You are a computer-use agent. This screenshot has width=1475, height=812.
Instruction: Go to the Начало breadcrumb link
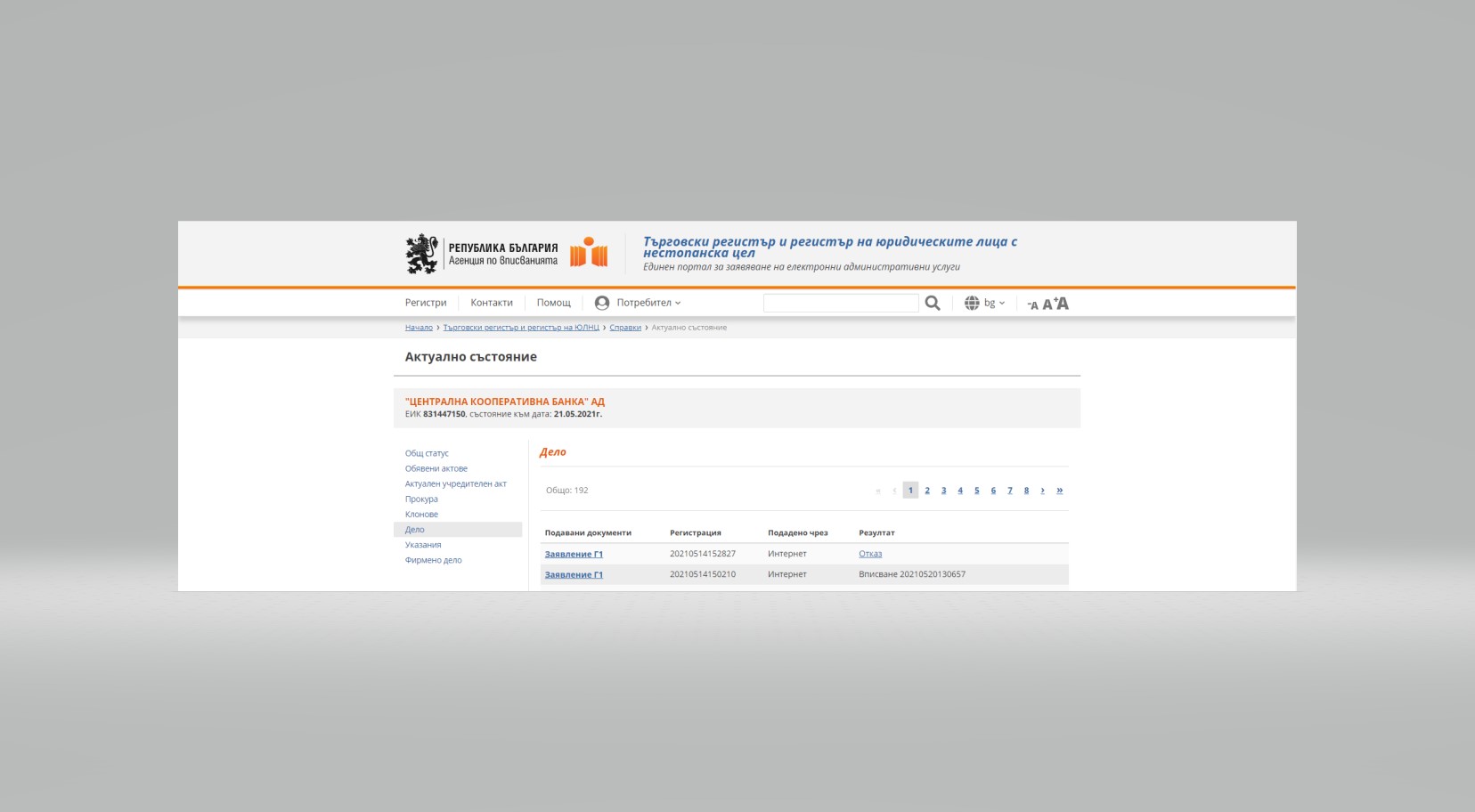[x=419, y=328]
